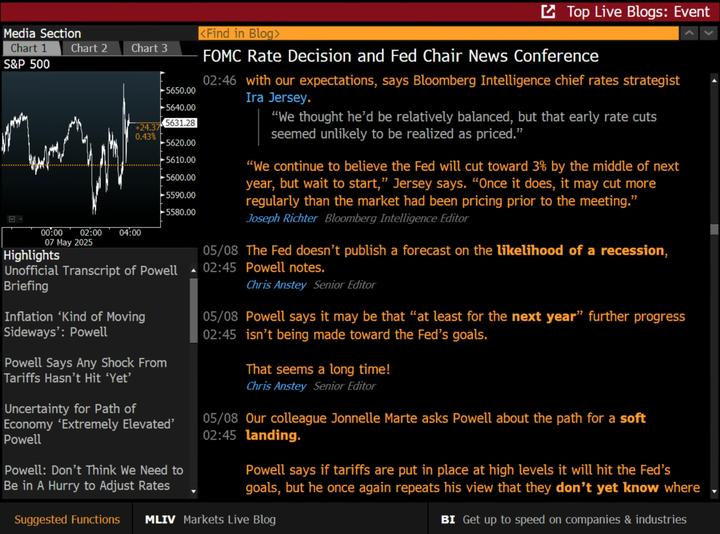Switch to Chart 1 tab

(x=29, y=48)
